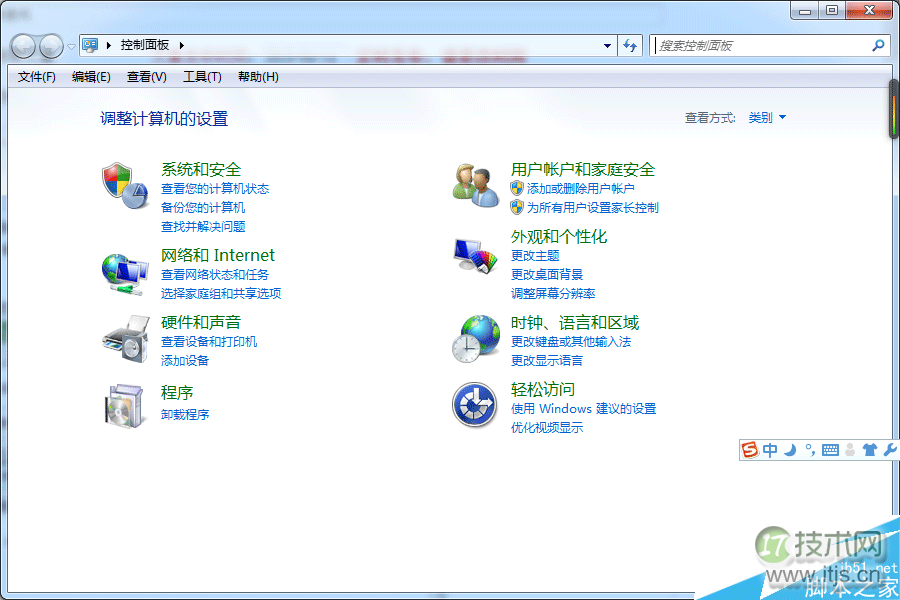This screenshot has height=600, width=900.
Task: Toggle full/half width with the moon icon
Action: click(789, 450)
